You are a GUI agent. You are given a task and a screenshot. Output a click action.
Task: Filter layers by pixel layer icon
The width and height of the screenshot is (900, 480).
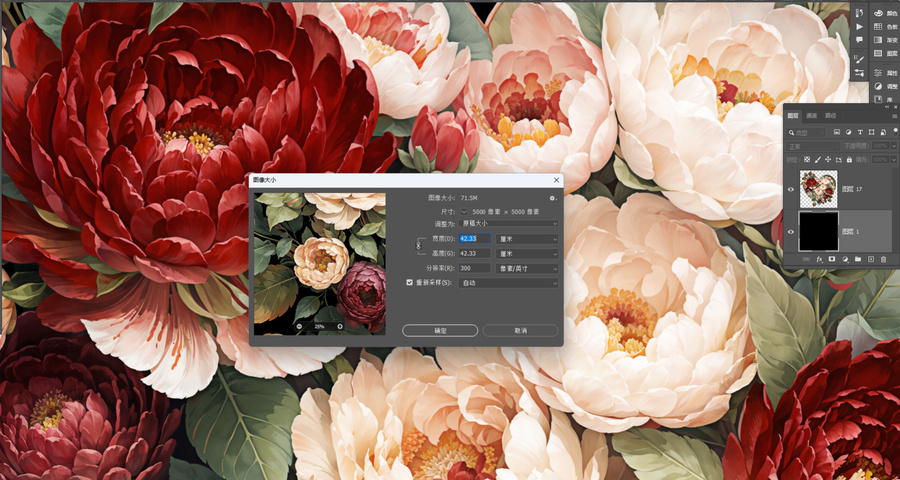[837, 132]
